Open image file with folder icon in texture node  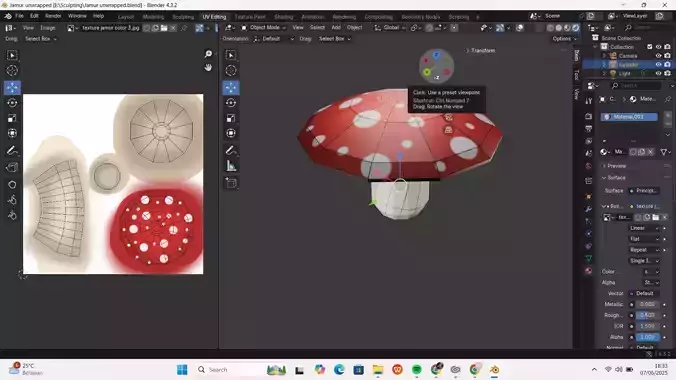click(656, 217)
